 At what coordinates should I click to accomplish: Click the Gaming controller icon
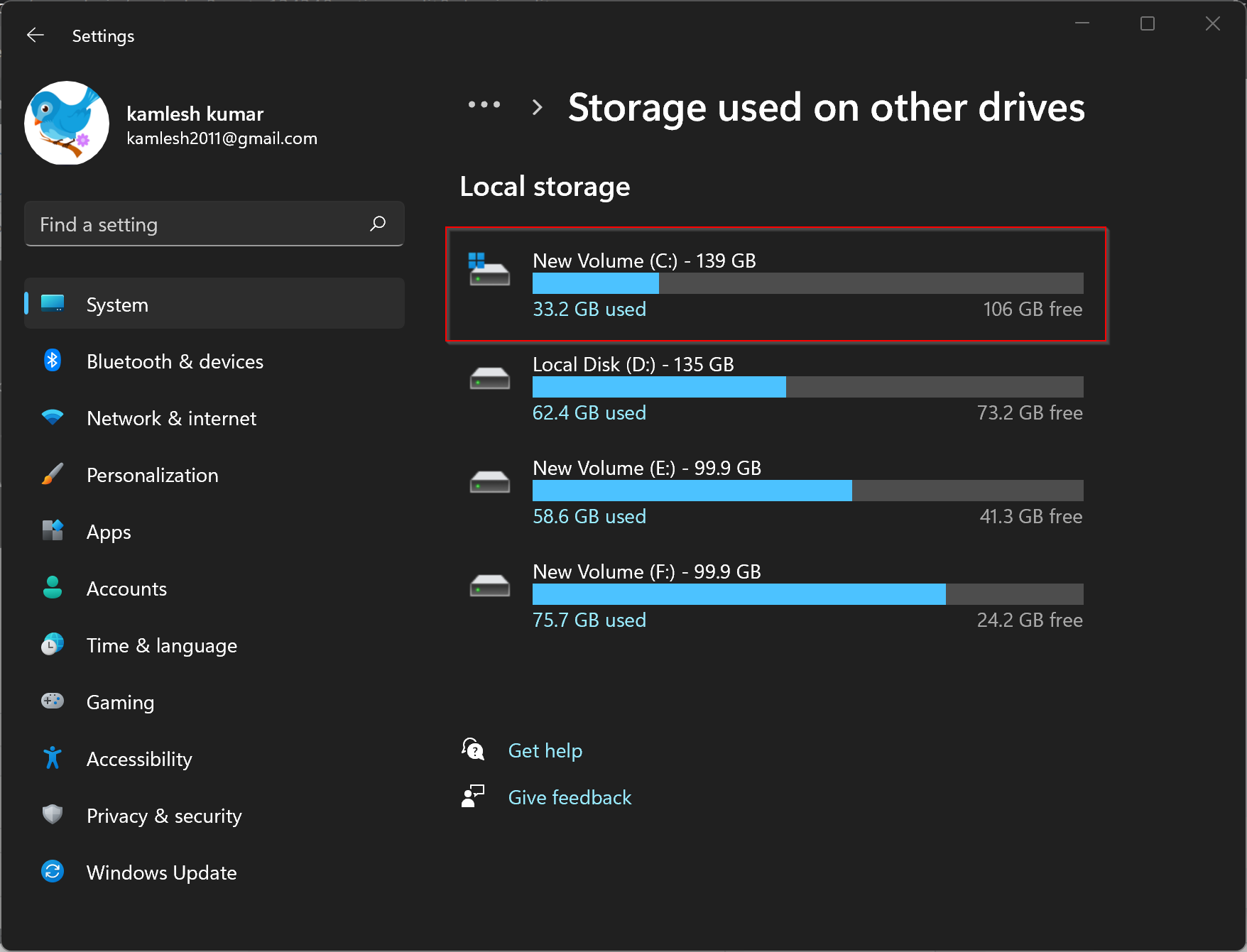pos(53,701)
